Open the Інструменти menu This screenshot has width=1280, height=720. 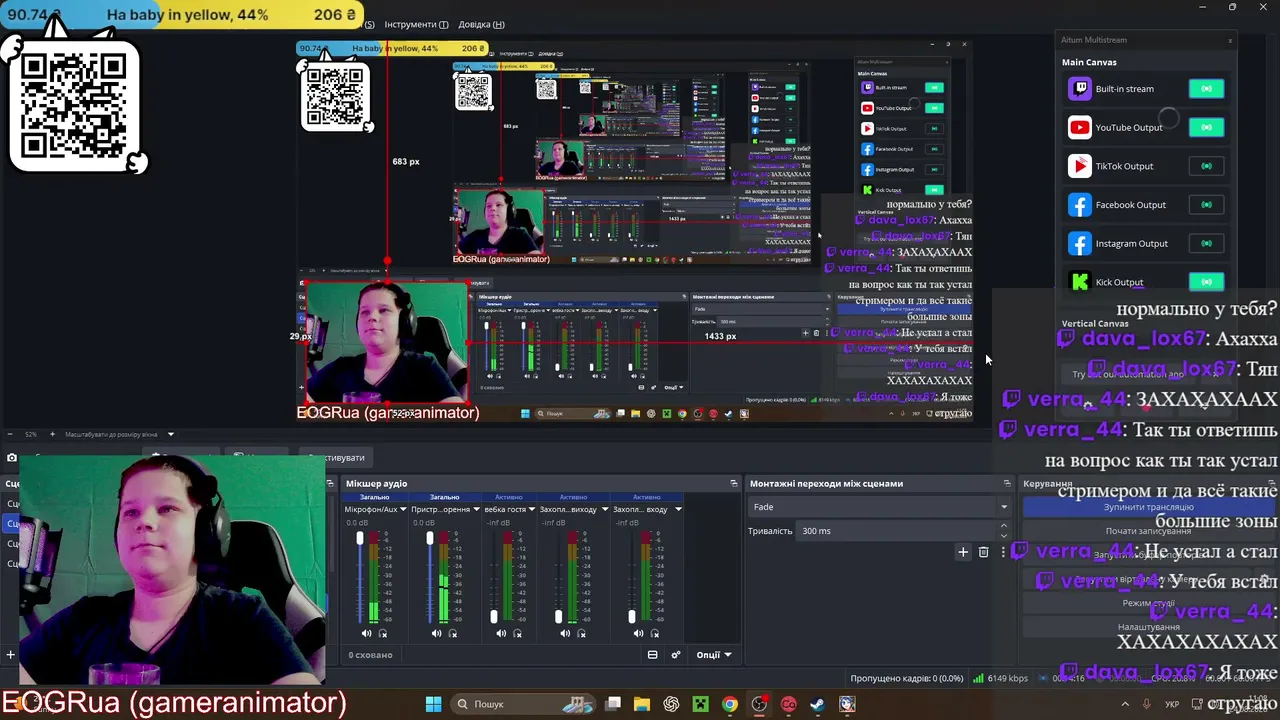point(416,24)
